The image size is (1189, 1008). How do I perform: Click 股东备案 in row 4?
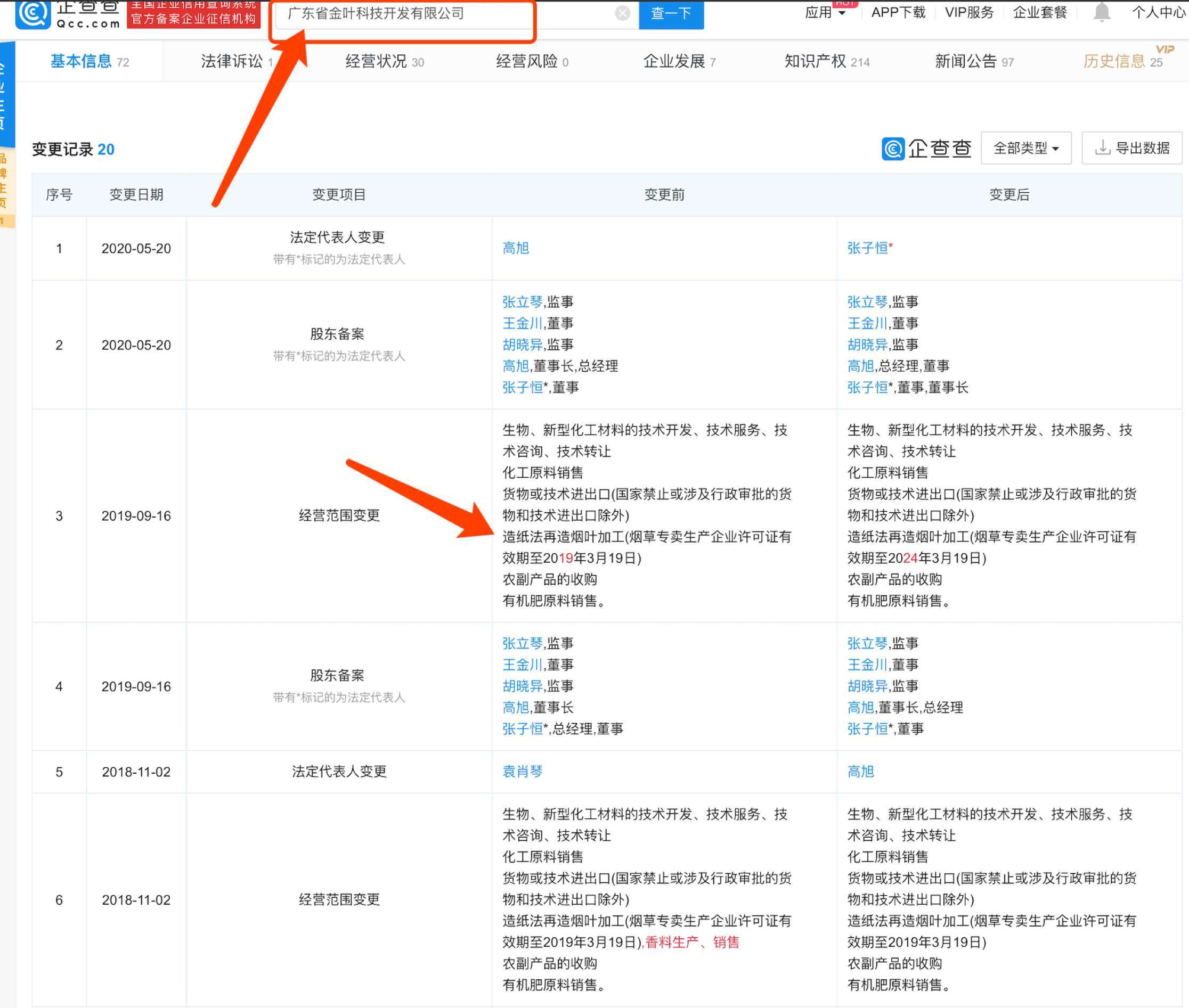pos(337,675)
